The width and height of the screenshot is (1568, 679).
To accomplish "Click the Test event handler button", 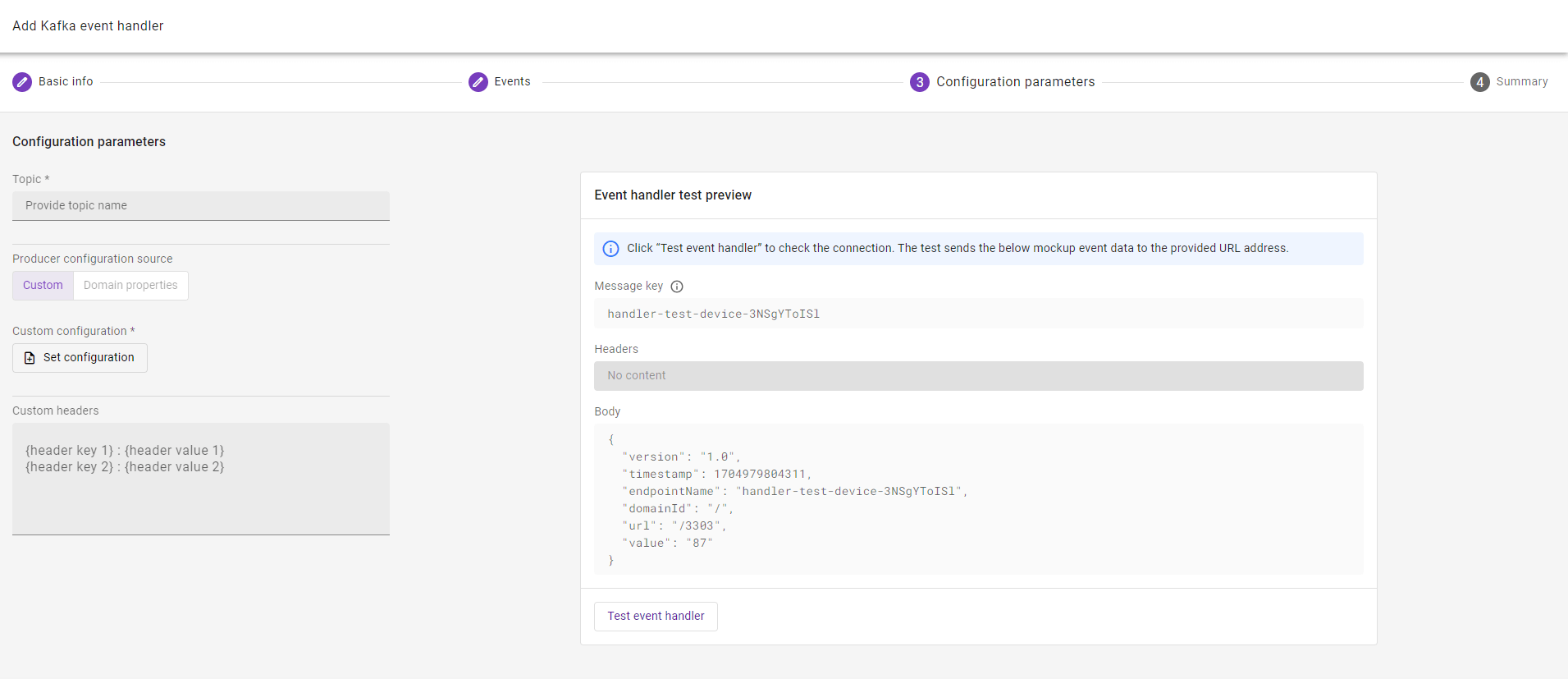I will point(656,617).
